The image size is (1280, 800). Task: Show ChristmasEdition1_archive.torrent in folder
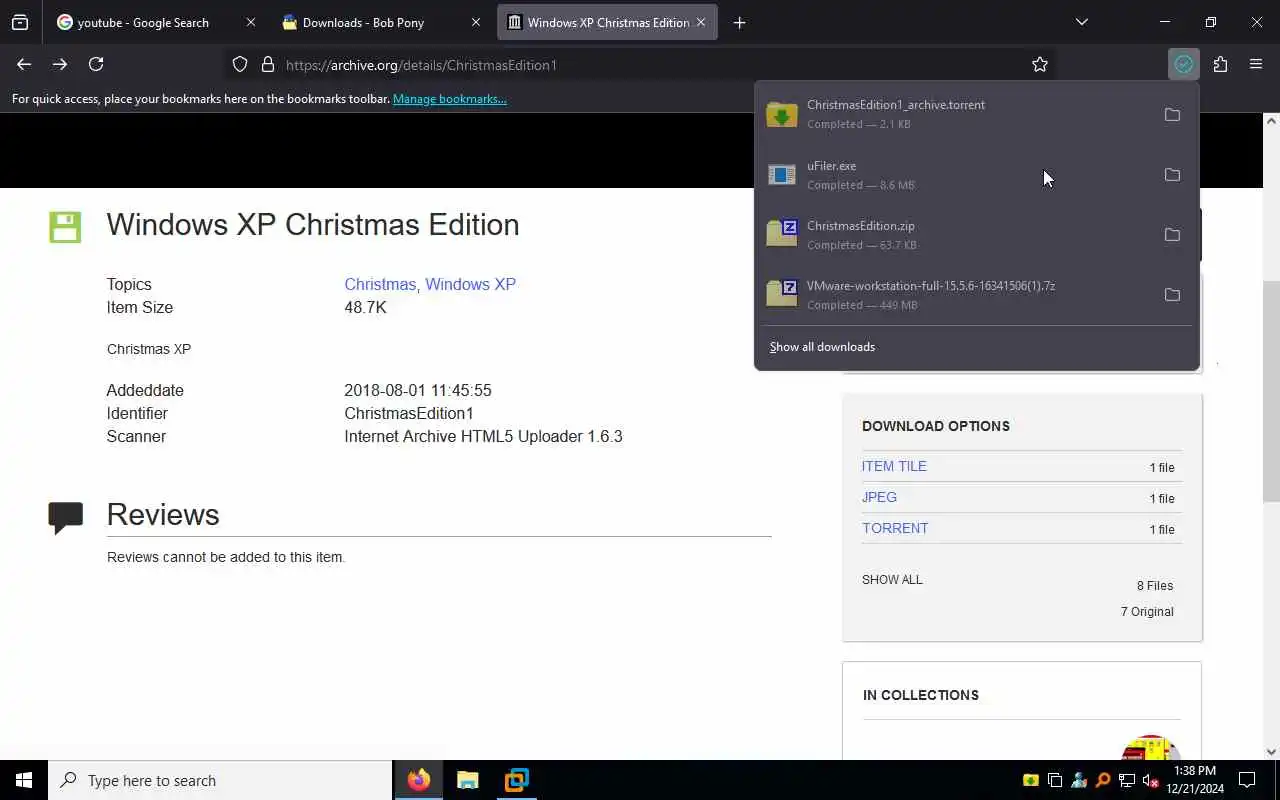pyautogui.click(x=1172, y=114)
